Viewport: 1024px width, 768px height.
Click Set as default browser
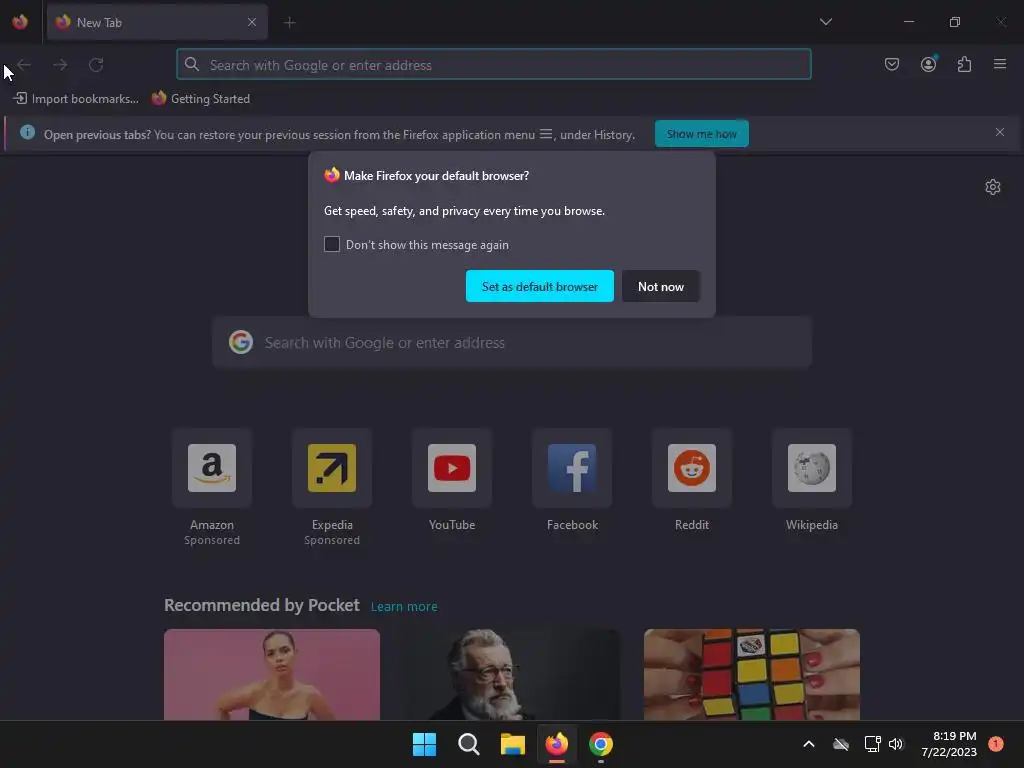[x=539, y=286]
